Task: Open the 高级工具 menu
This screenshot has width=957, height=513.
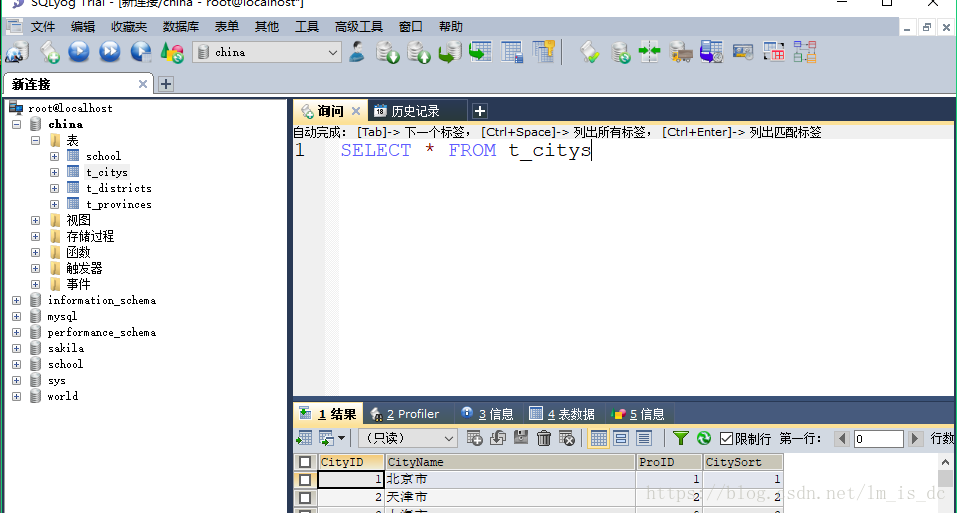Action: pos(358,27)
